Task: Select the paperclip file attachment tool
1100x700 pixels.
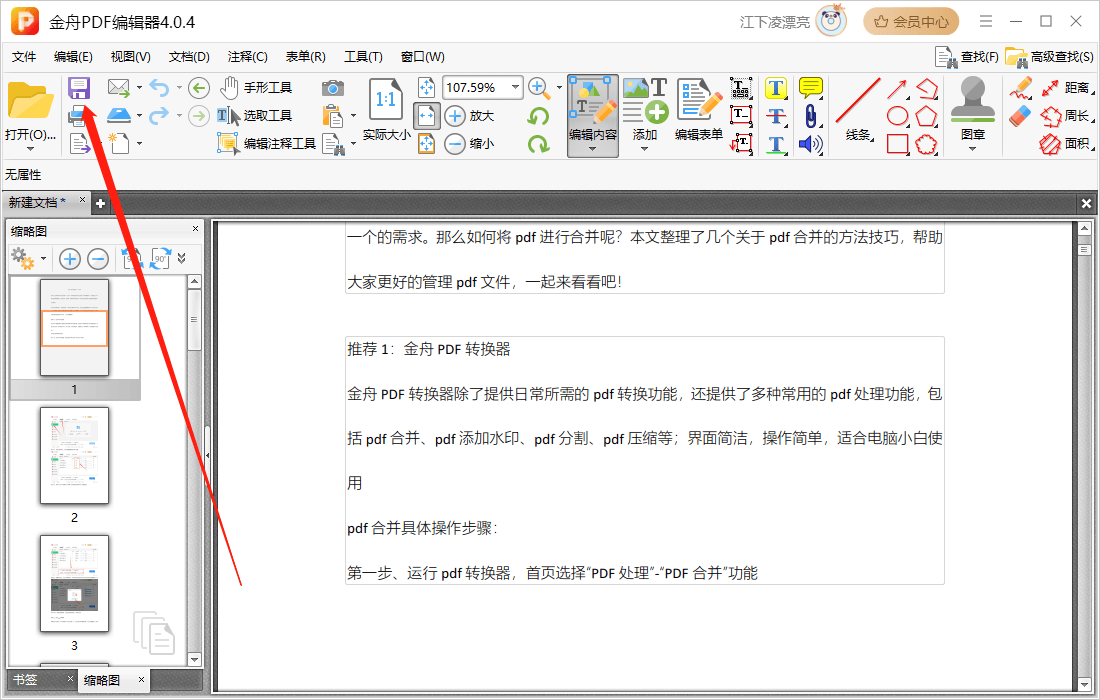Action: pos(810,116)
